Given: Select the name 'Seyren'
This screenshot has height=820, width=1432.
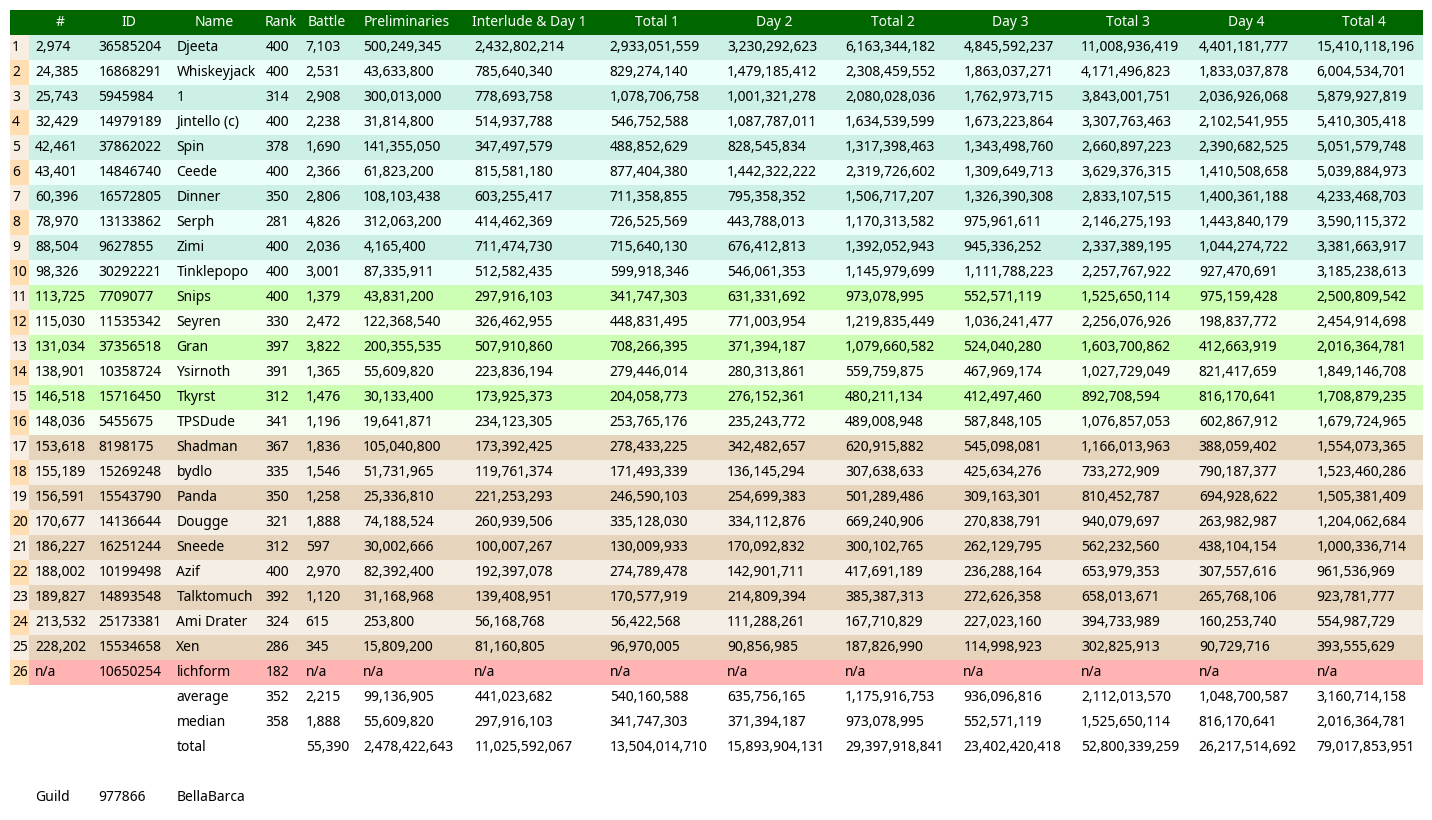Looking at the screenshot, I should (197, 321).
